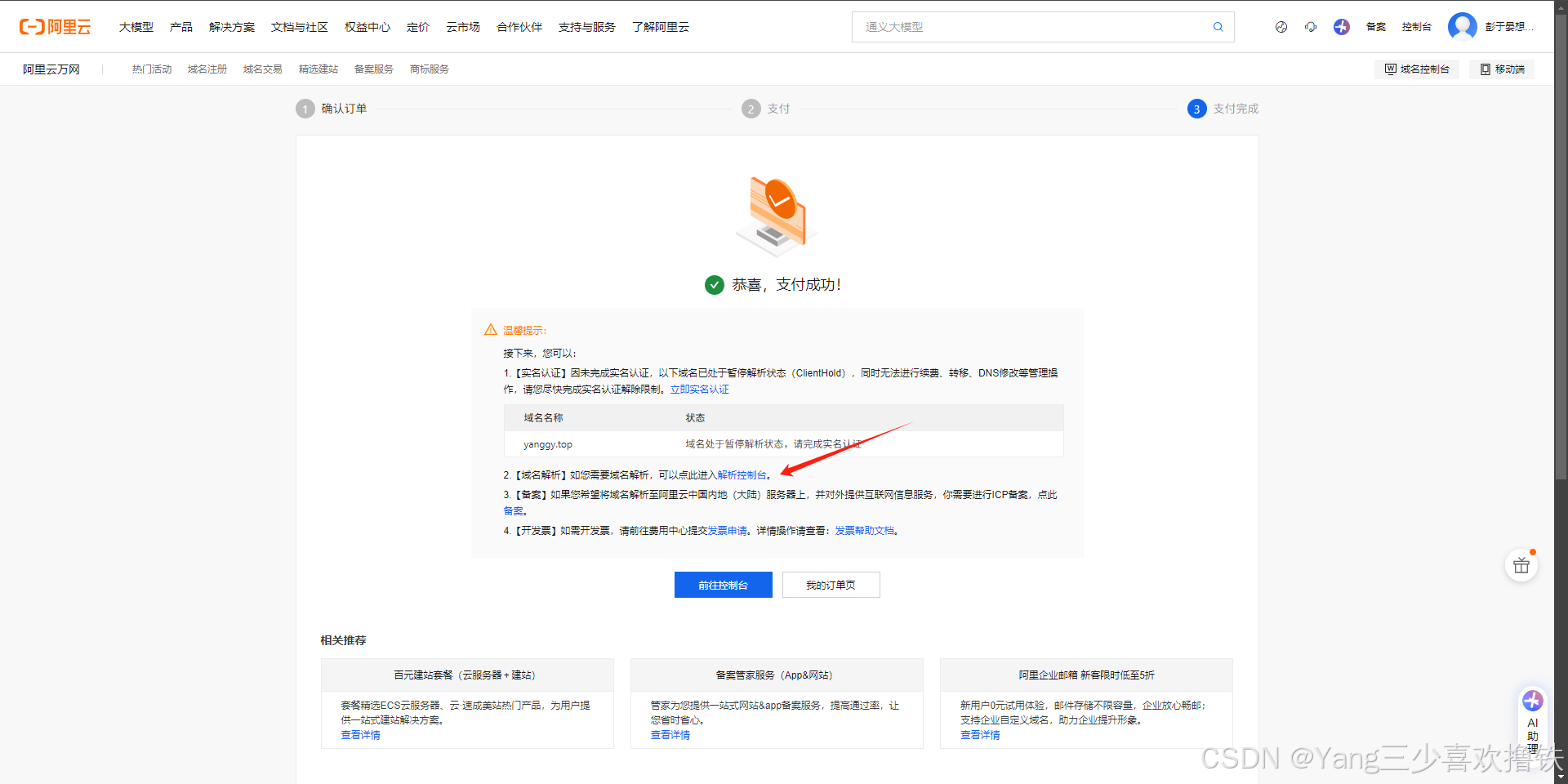Screen dimensions: 1568x784
Task: Click the page scrollbar thumb
Action: (1561, 245)
